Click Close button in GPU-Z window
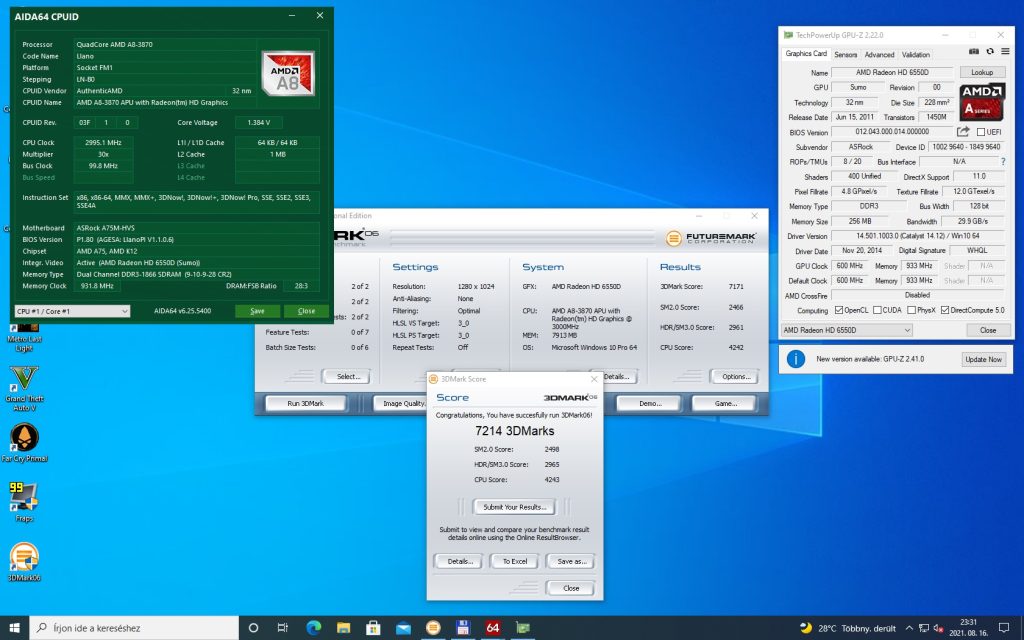1024x640 pixels. (x=987, y=330)
